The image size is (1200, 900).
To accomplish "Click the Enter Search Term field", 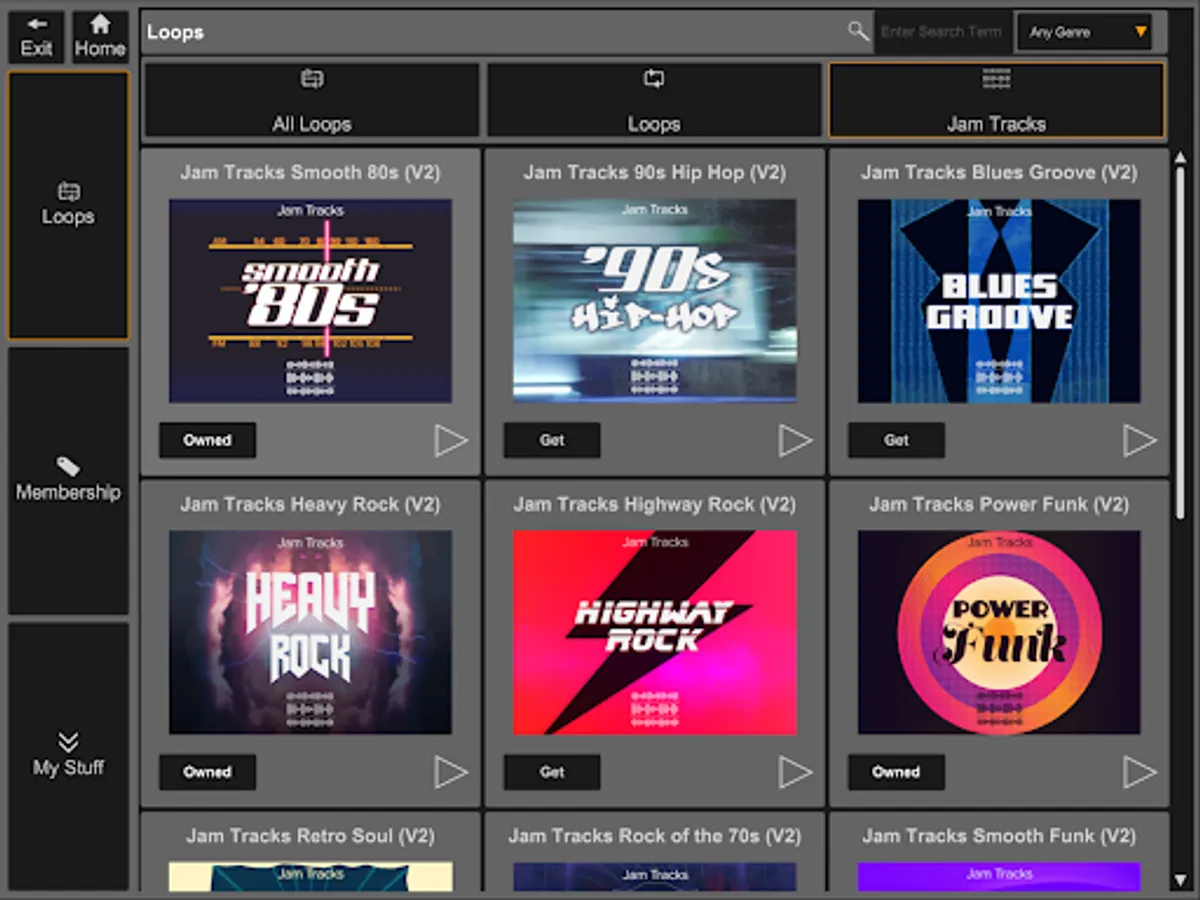I will [942, 32].
